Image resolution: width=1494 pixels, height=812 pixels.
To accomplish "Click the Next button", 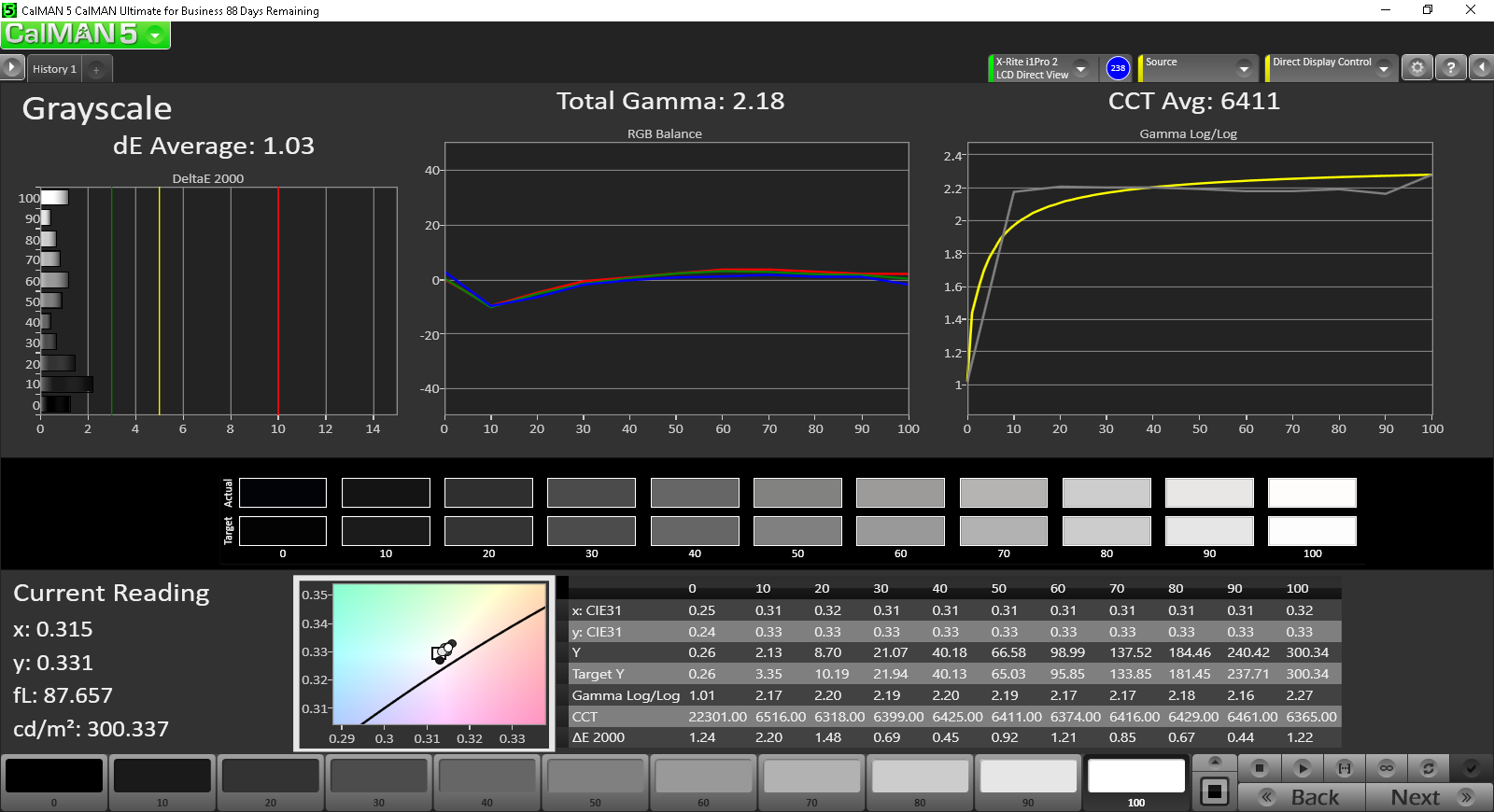I will click(x=1429, y=797).
